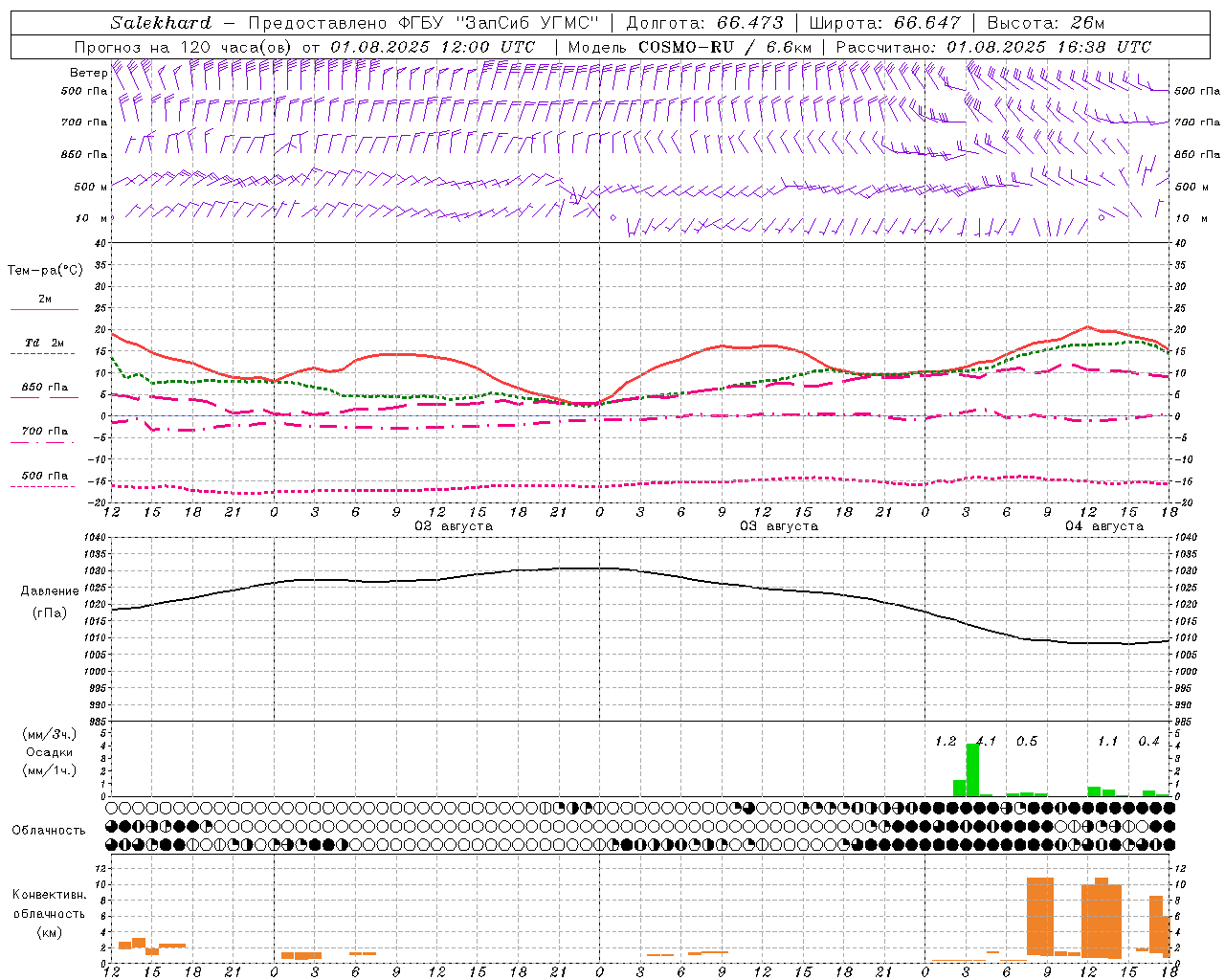Screen dimensions: 1225x980
Task: Select the Конвективн. convective cloud label
Action: [x=50, y=894]
